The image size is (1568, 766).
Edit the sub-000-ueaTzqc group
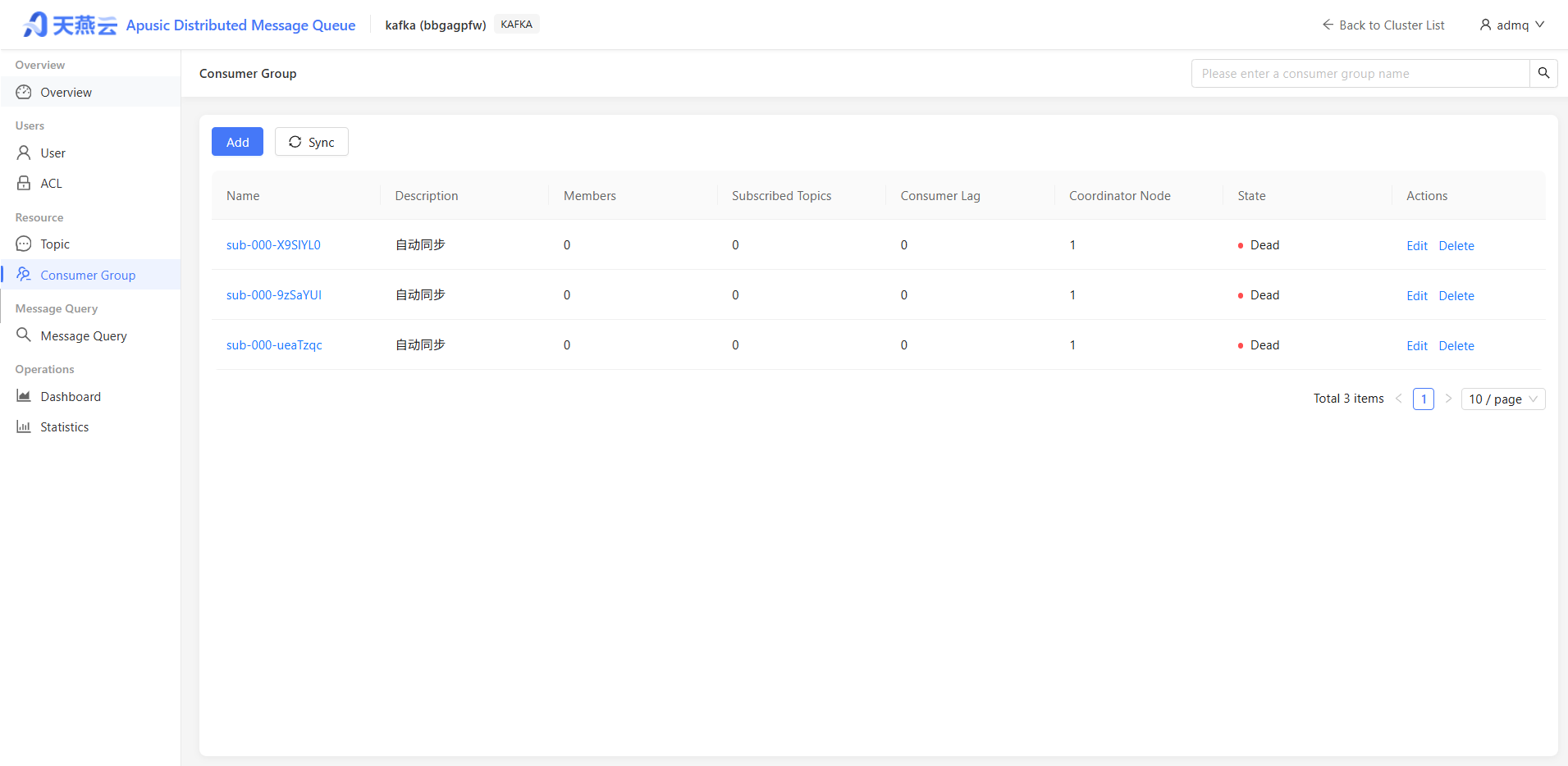[1417, 345]
